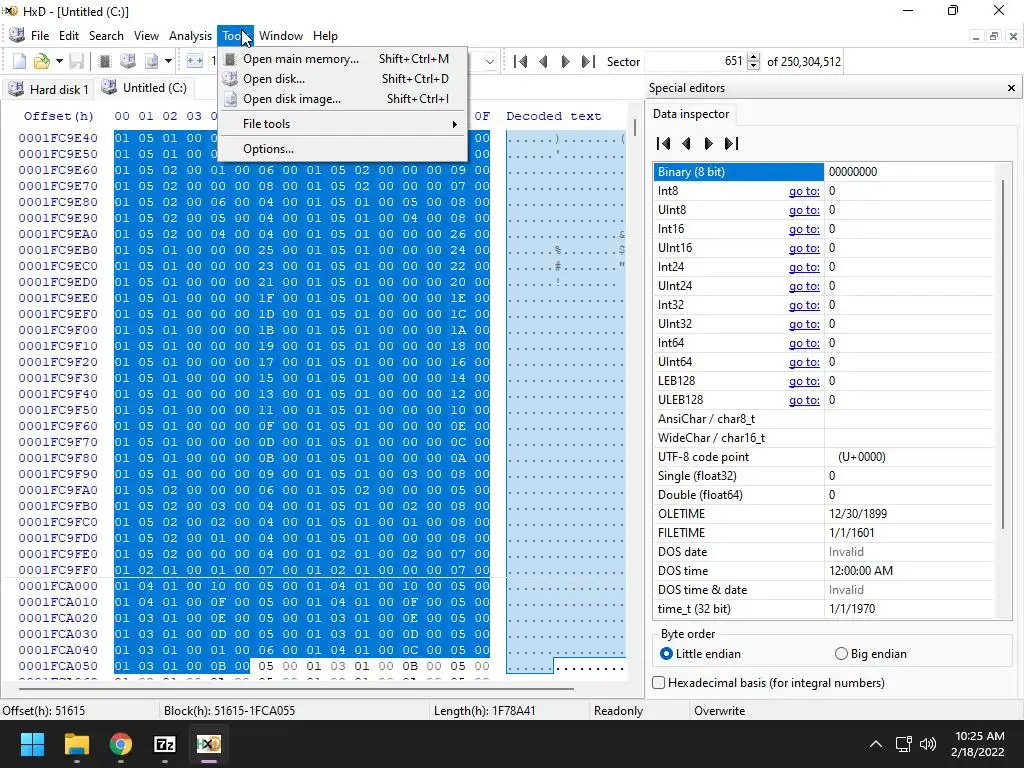Click the Windows Start button
This screenshot has height=768, width=1024.
tap(32, 744)
